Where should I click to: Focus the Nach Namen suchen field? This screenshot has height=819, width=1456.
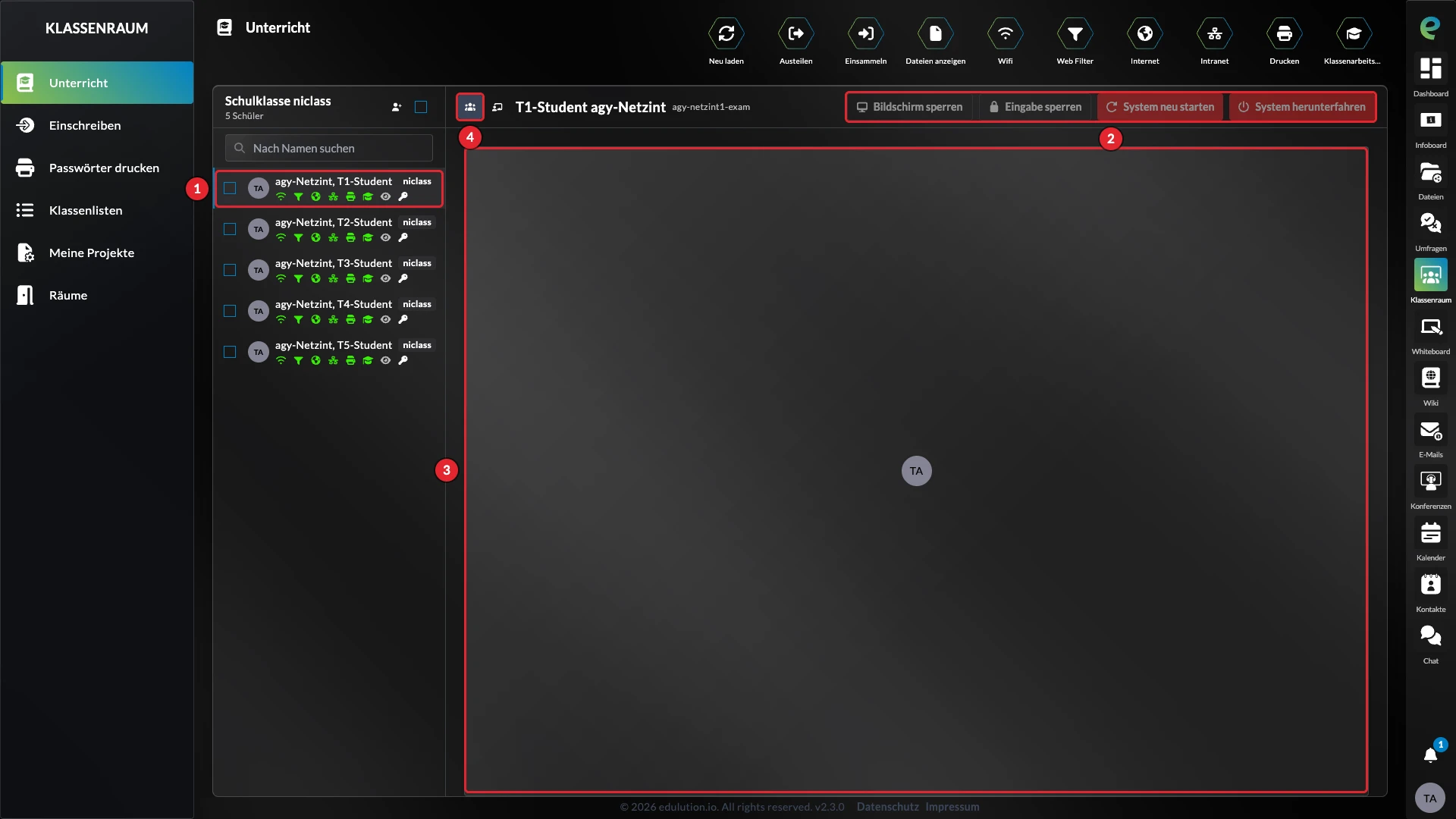click(x=328, y=148)
